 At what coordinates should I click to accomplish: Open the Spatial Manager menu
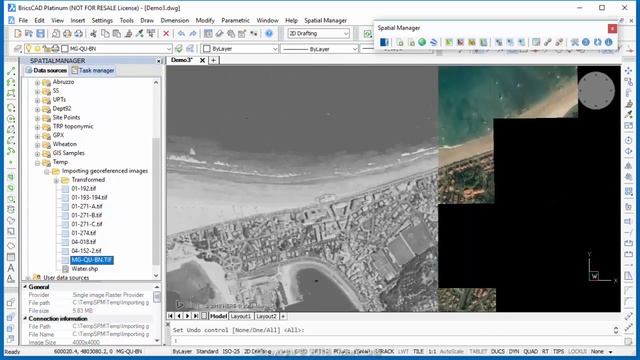pos(325,20)
